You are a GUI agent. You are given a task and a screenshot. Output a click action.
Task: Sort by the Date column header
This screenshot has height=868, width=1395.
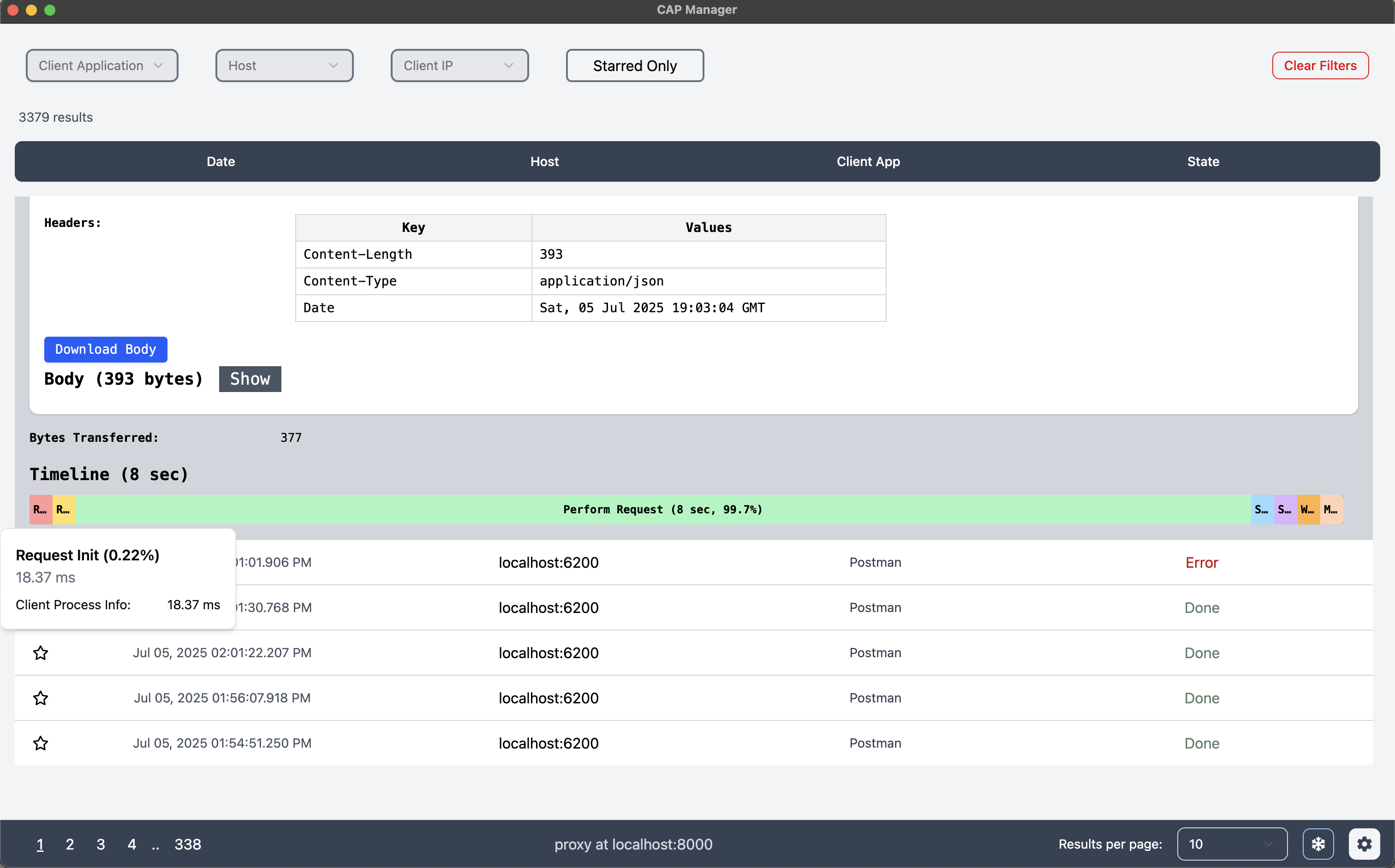221,161
